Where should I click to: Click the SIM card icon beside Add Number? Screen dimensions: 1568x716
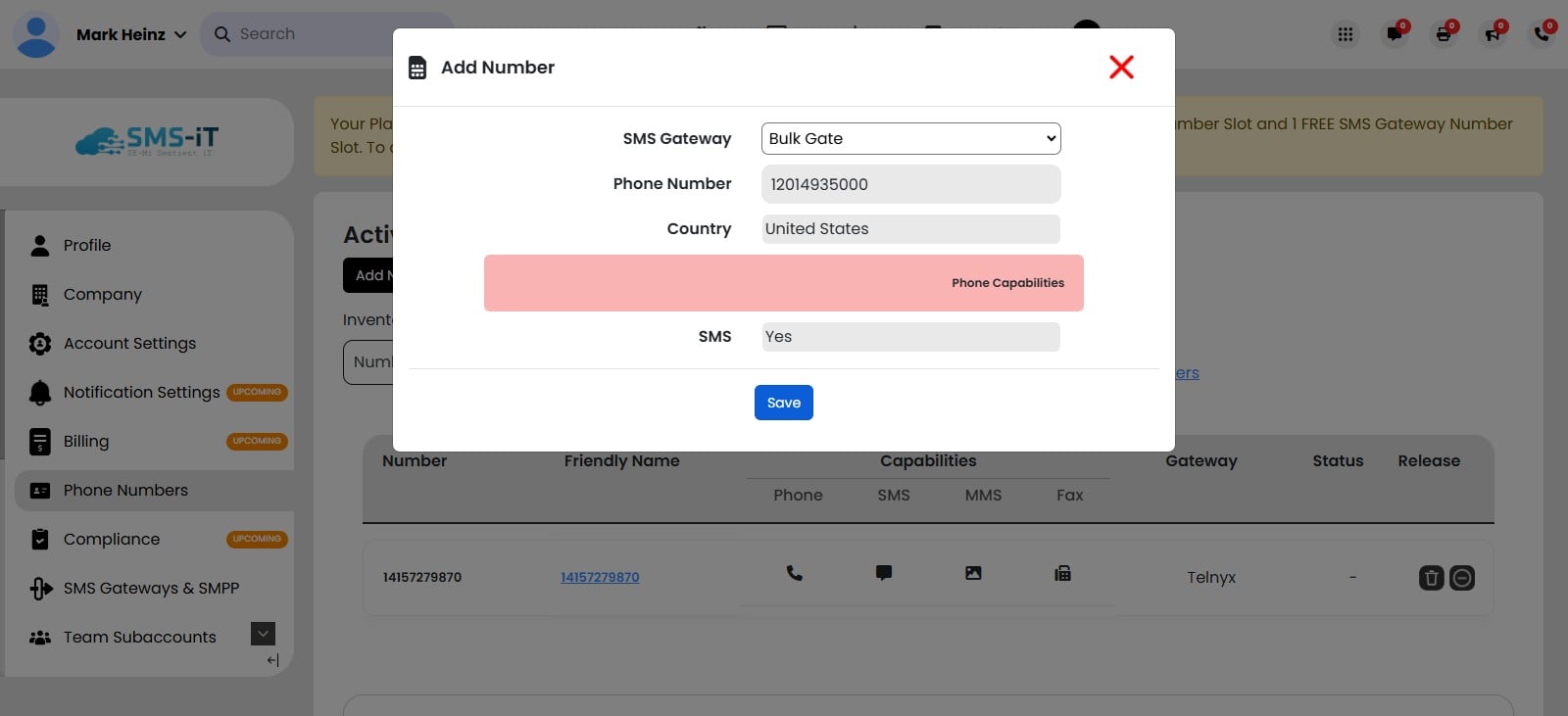pyautogui.click(x=417, y=68)
